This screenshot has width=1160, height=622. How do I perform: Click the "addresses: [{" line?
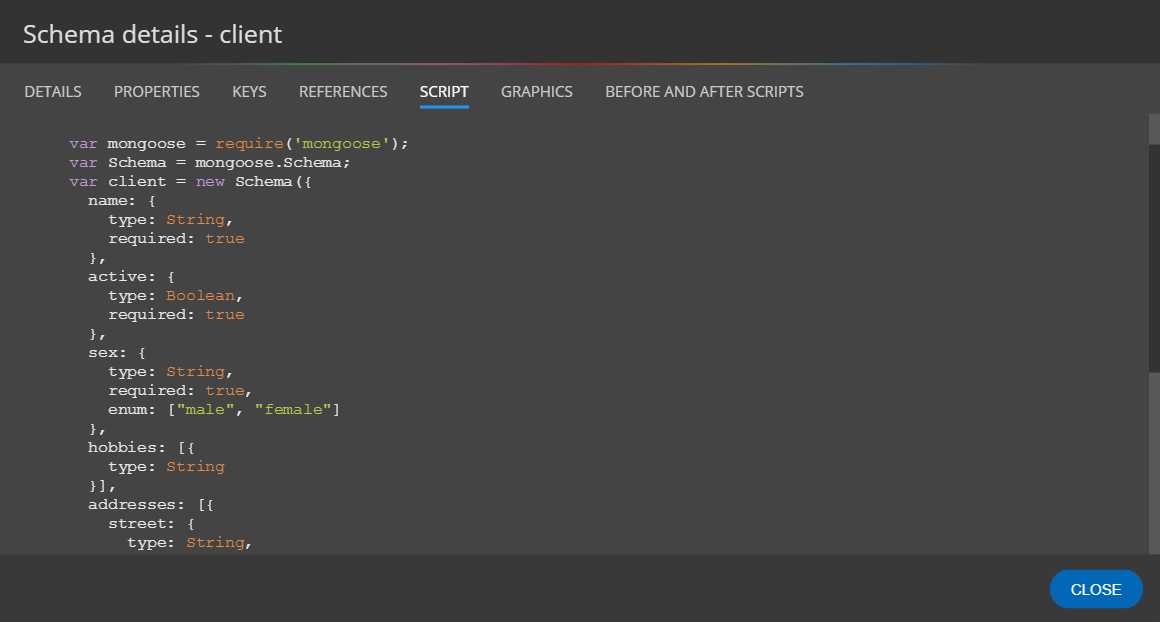click(151, 504)
